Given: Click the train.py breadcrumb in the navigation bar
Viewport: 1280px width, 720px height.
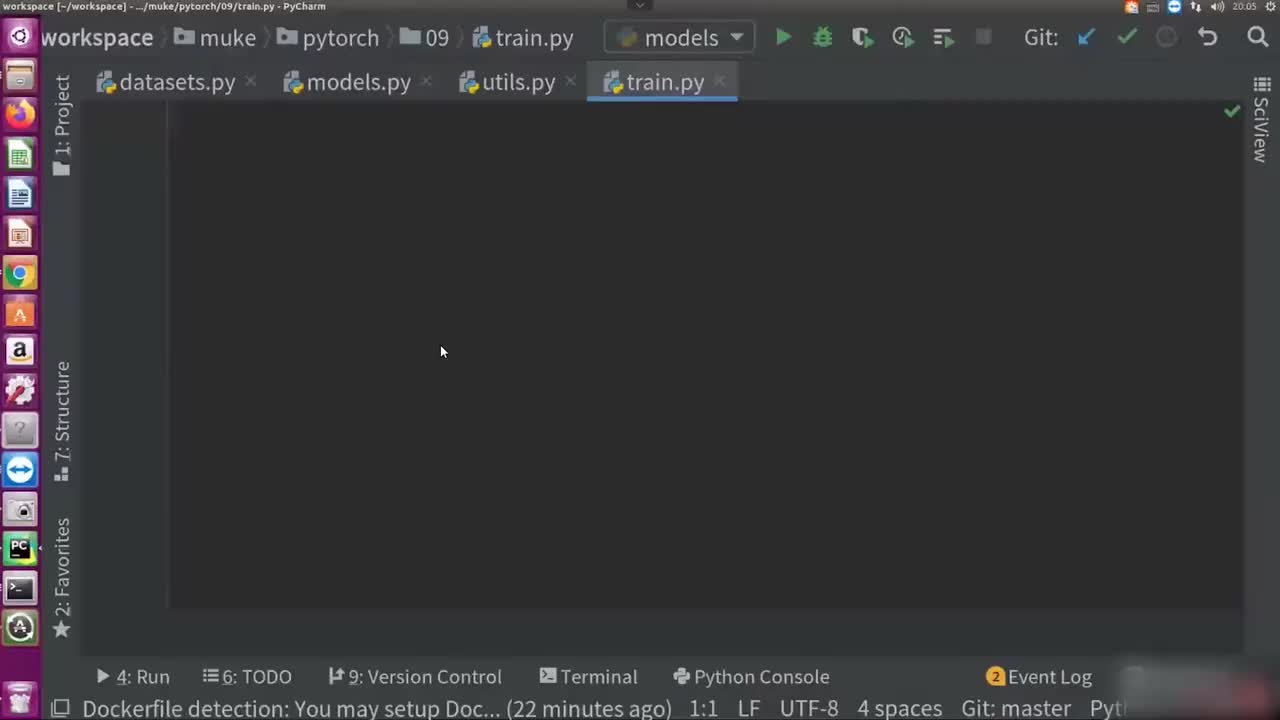Looking at the screenshot, I should [x=523, y=38].
